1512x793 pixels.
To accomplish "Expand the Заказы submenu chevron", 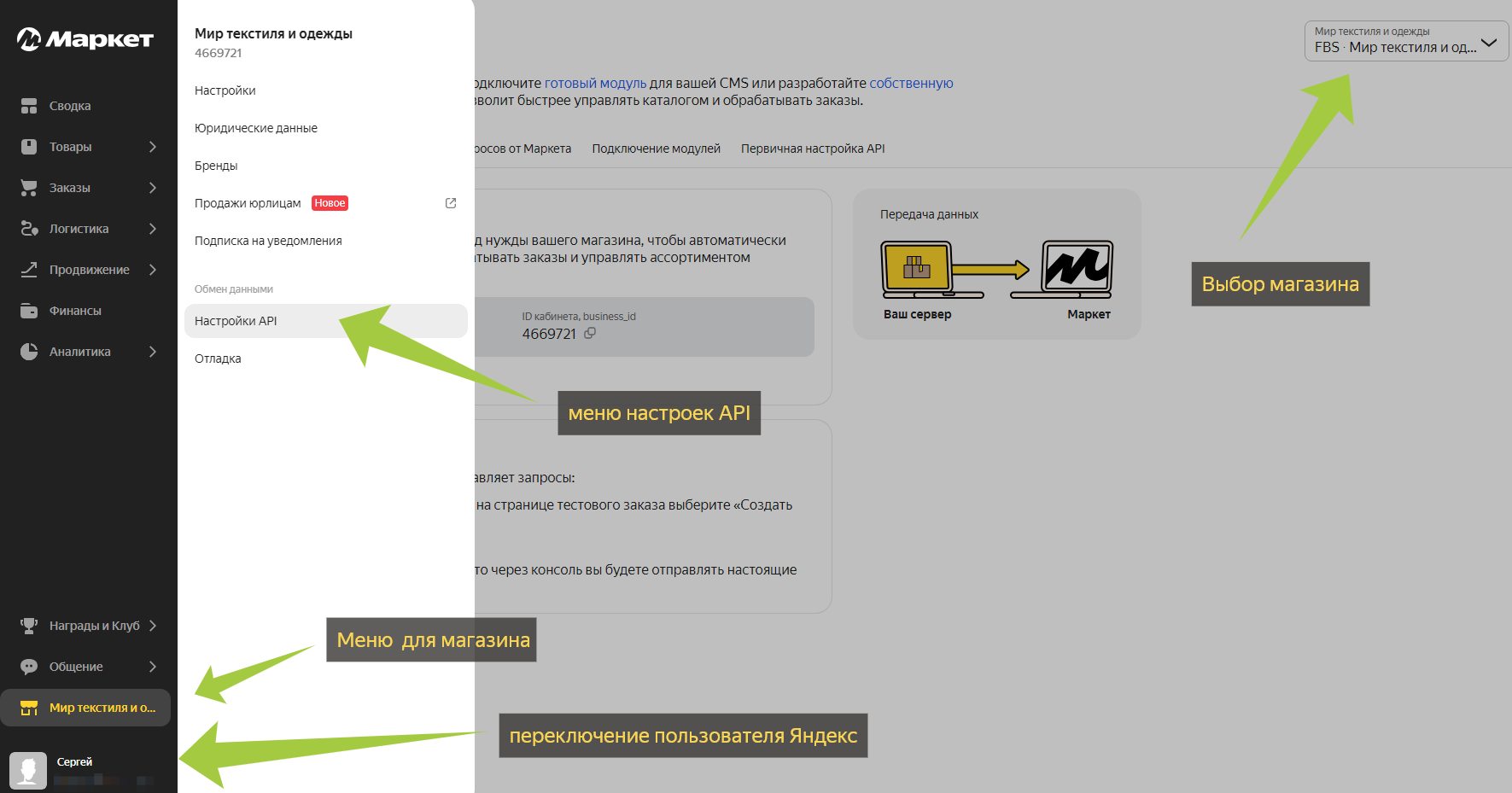I will pyautogui.click(x=153, y=188).
